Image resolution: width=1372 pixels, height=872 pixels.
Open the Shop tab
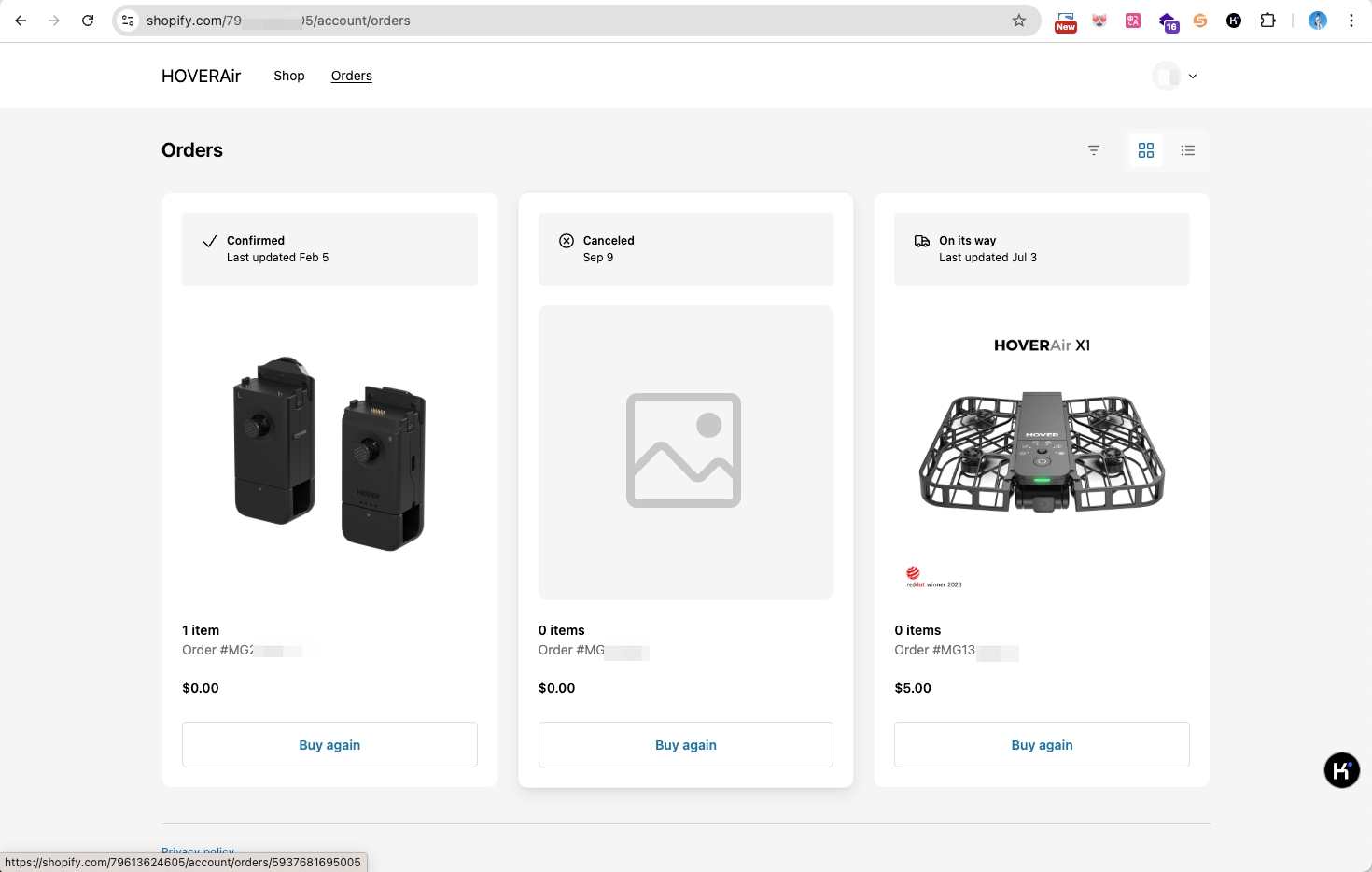(289, 76)
